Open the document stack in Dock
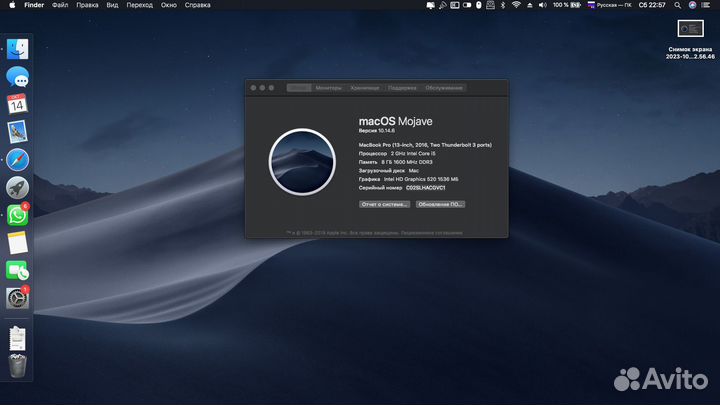 (x=17, y=338)
